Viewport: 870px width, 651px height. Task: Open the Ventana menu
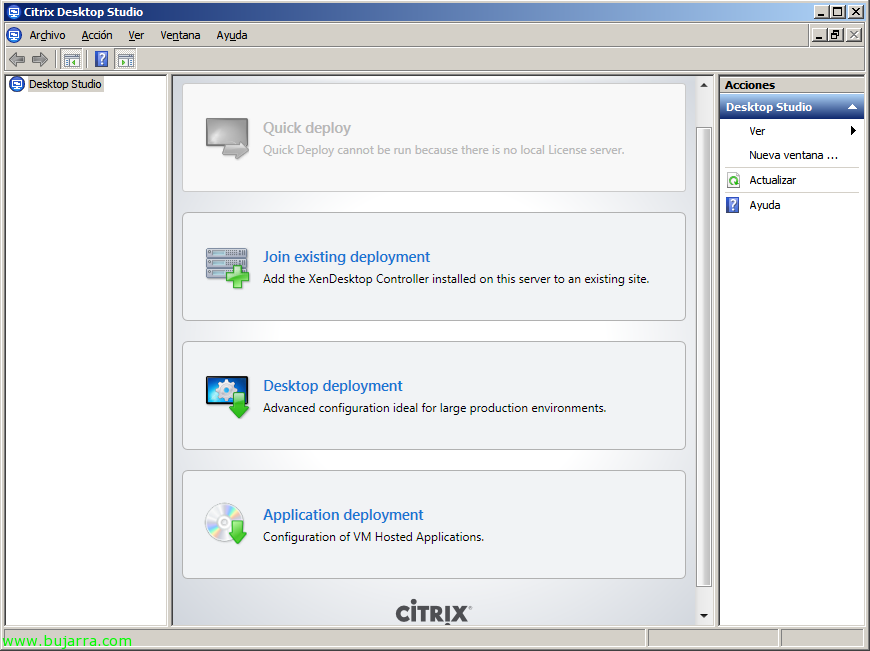click(x=180, y=35)
